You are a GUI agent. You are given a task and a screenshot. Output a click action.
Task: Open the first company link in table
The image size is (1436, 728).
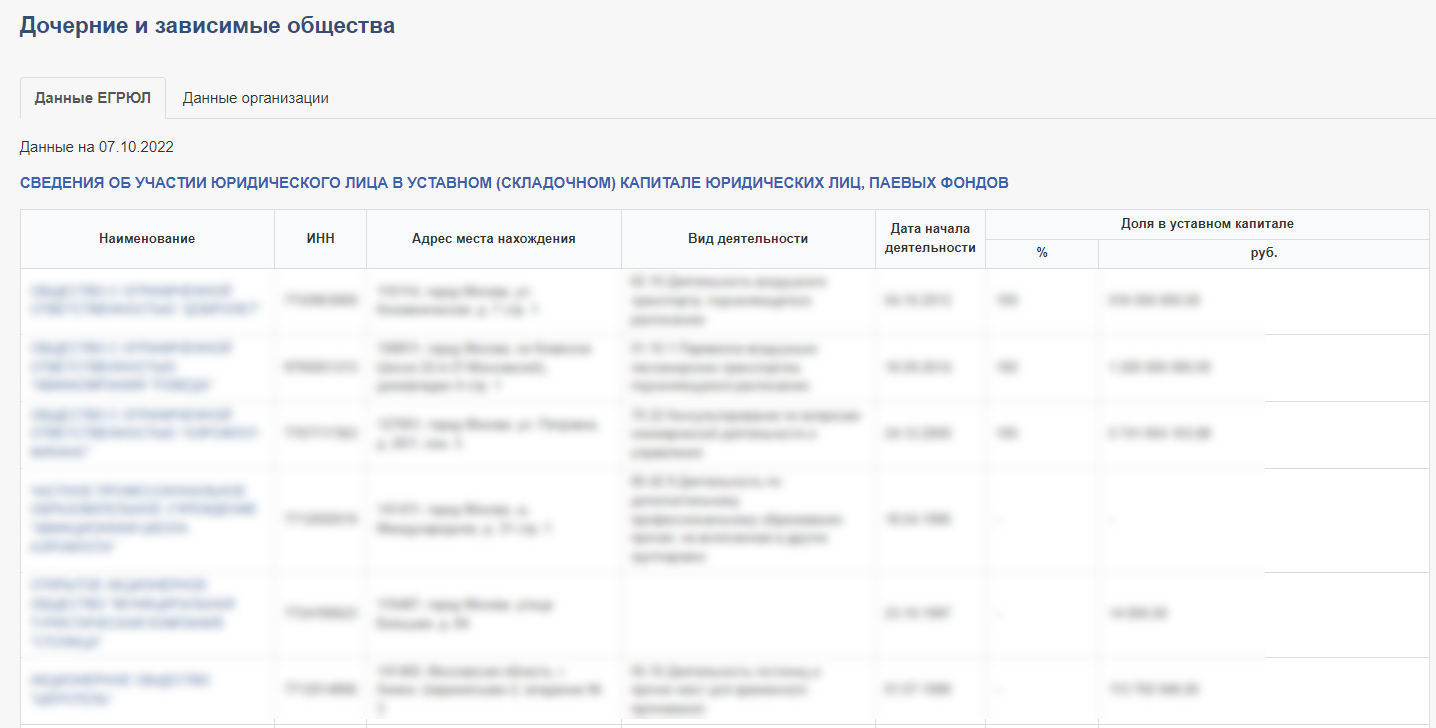[x=144, y=300]
